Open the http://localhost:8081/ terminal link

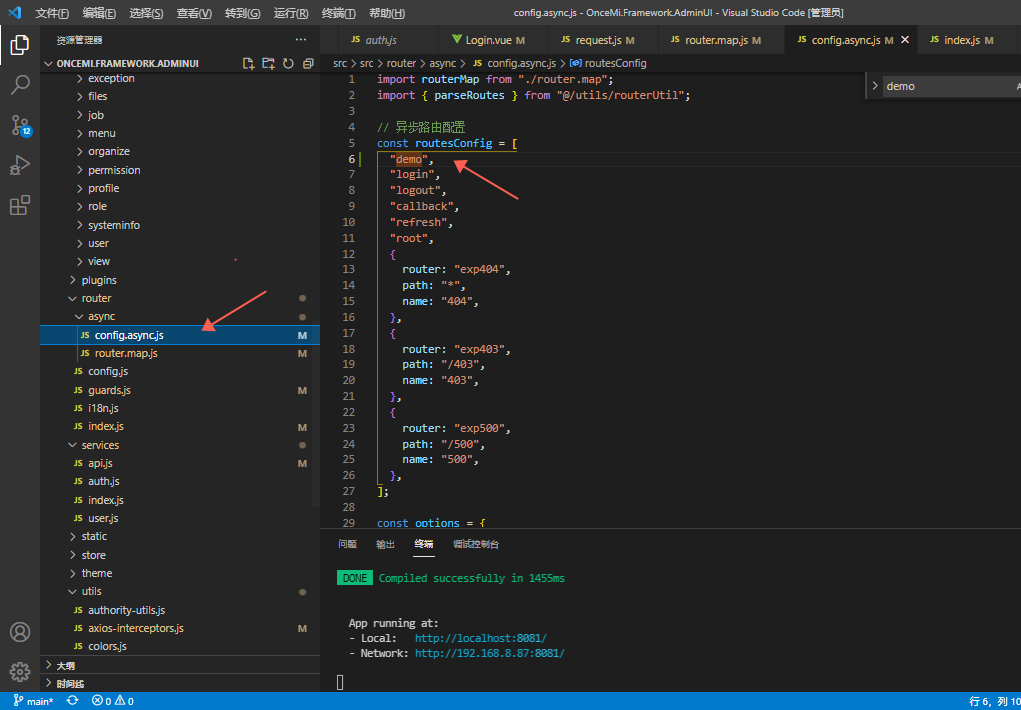click(x=481, y=638)
